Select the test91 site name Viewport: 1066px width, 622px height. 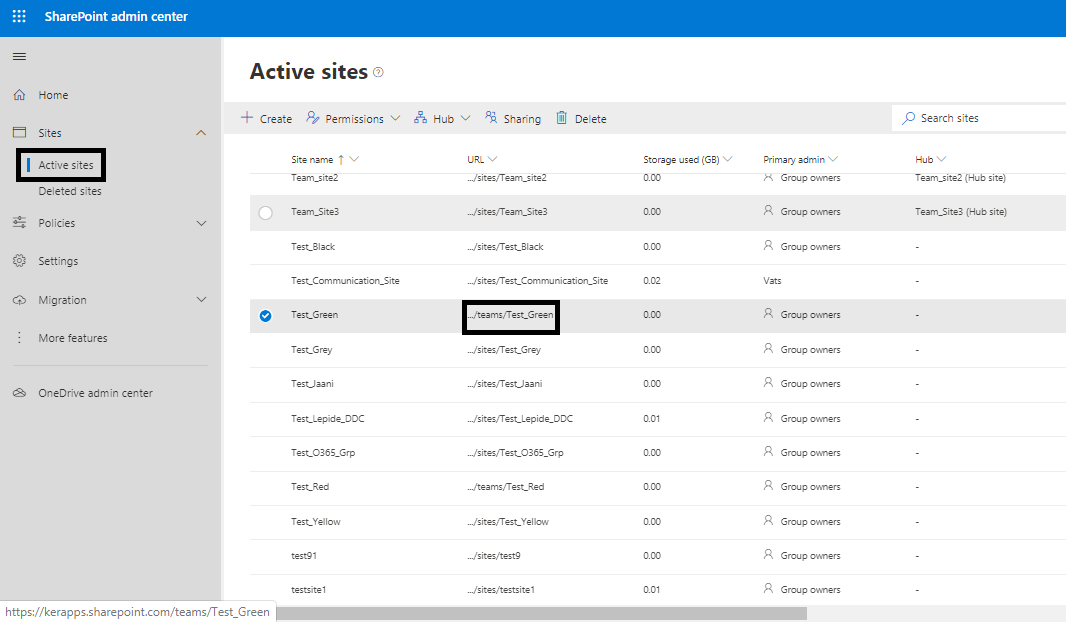tap(304, 556)
